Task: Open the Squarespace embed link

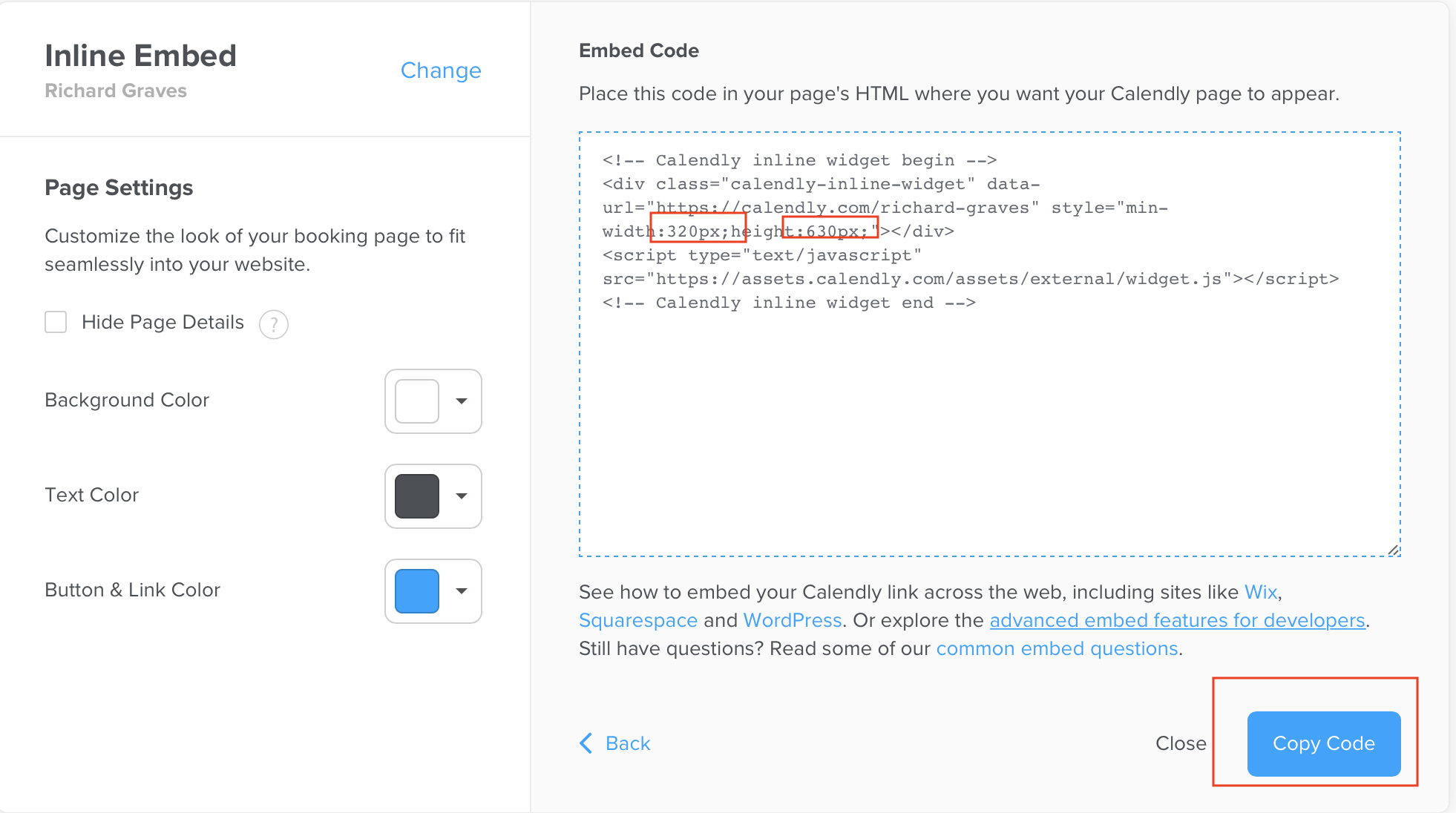Action: (637, 620)
